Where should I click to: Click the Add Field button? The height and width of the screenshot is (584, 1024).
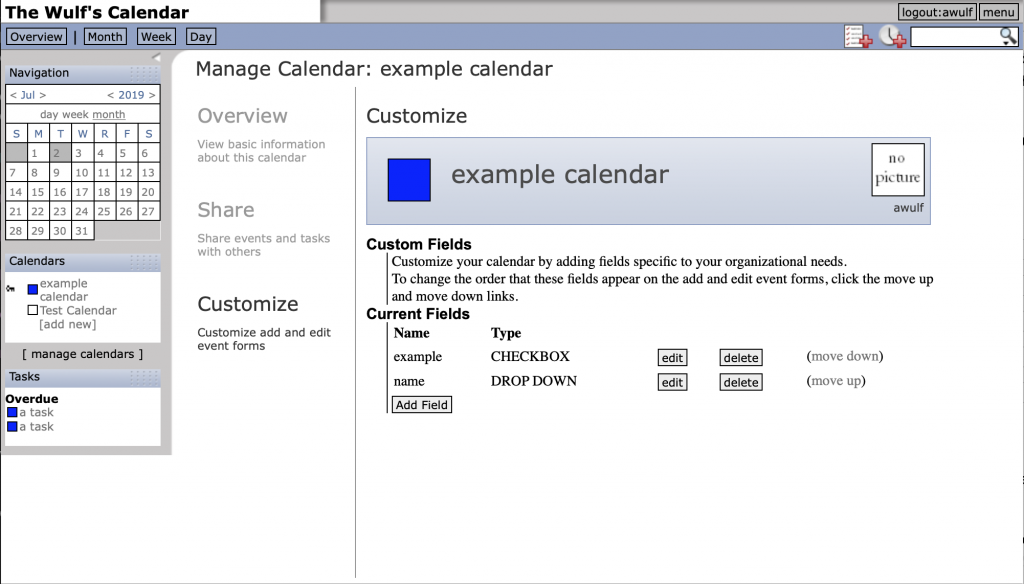(x=421, y=404)
